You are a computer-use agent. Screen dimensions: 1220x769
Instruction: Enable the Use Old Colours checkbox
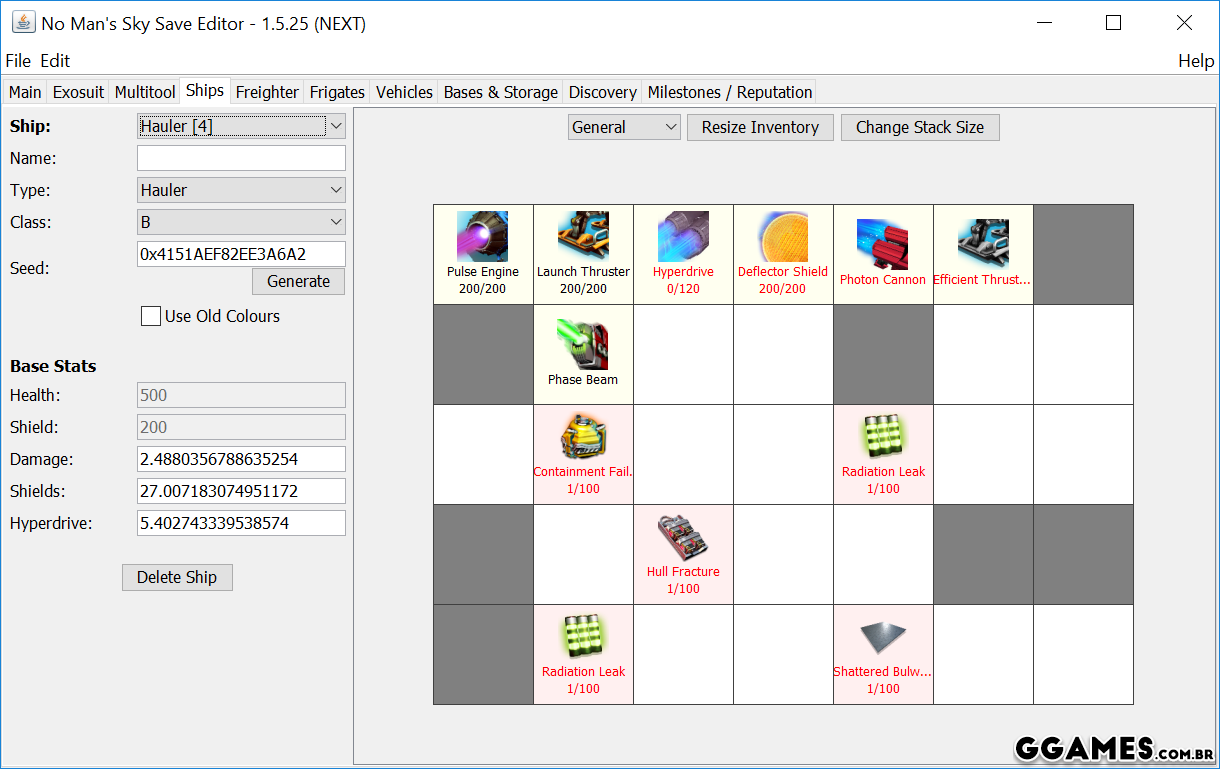click(151, 316)
